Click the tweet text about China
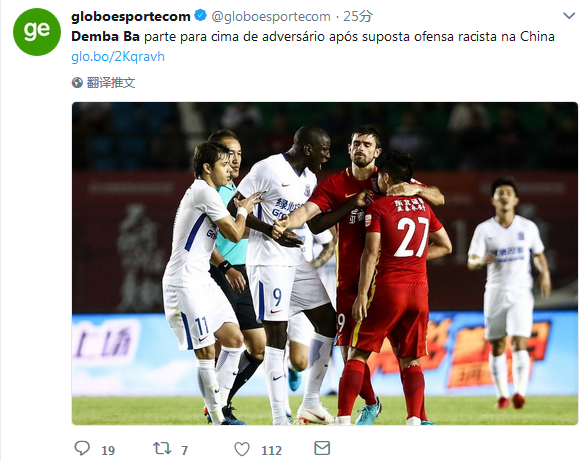The width and height of the screenshot is (586, 460). click(x=313, y=36)
